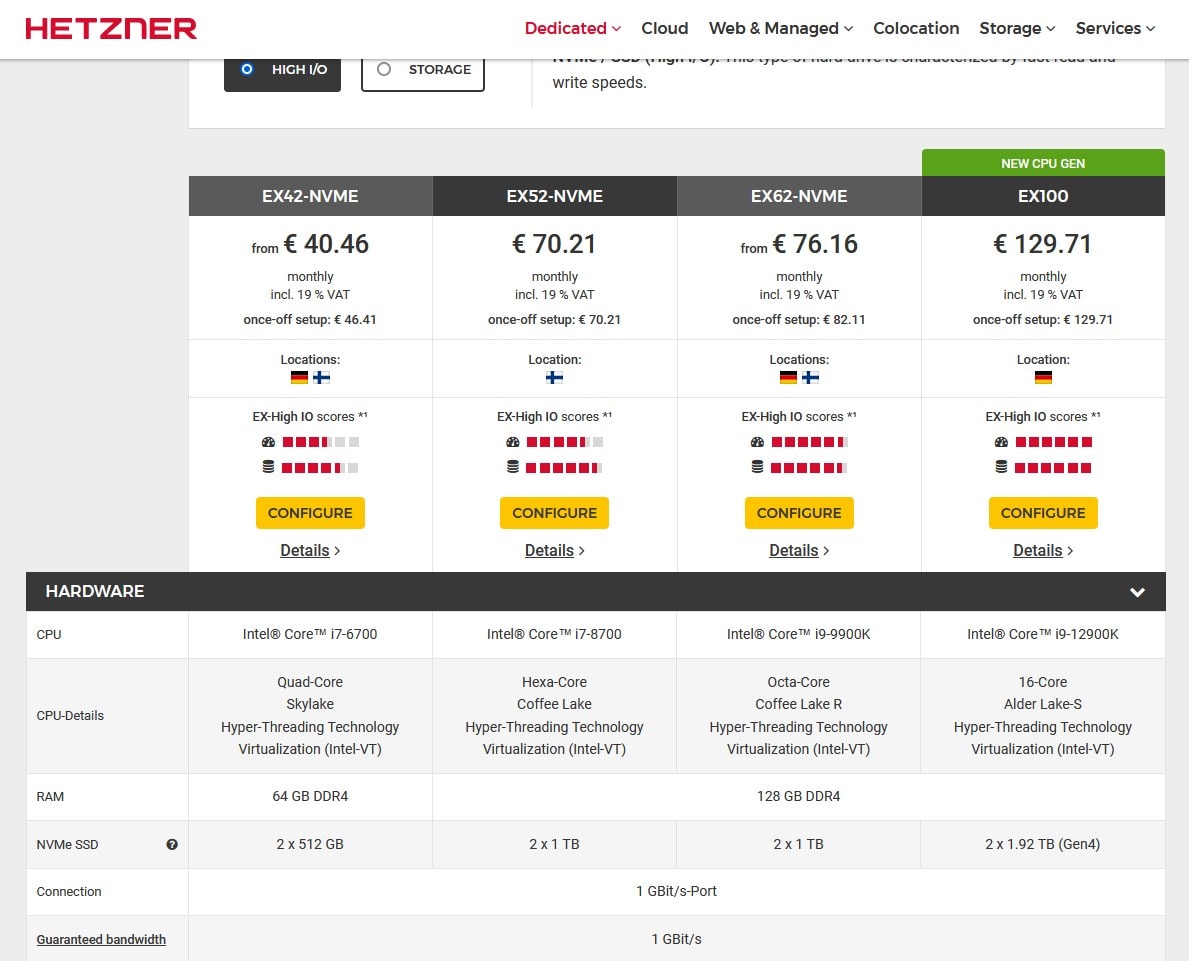Screen dimensions: 1189x961
Task: Select the HIGH I/O radio option
Action: tap(248, 69)
